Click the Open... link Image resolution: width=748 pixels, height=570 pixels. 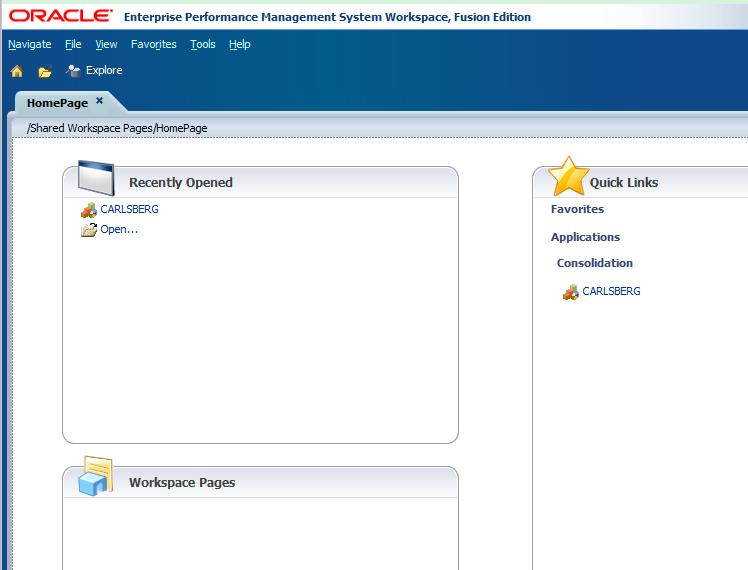pos(119,229)
